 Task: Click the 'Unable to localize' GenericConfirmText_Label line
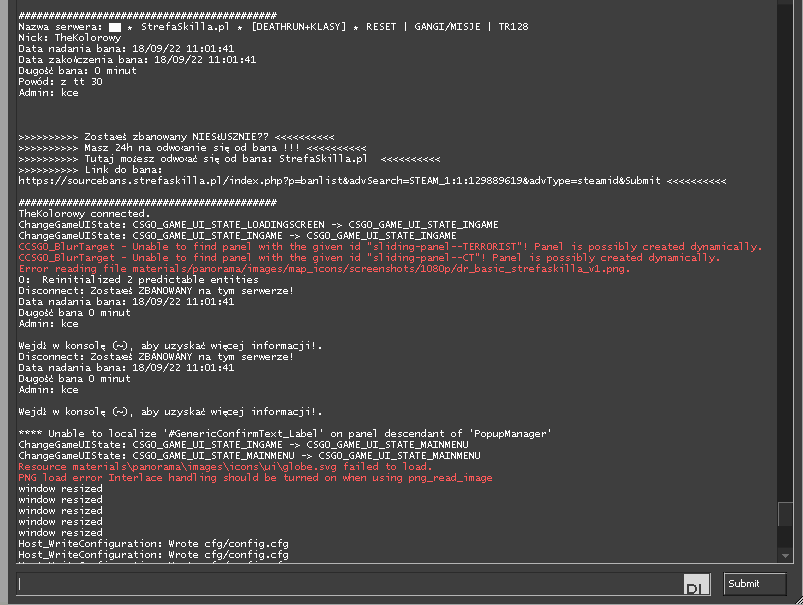pyautogui.click(x=285, y=434)
